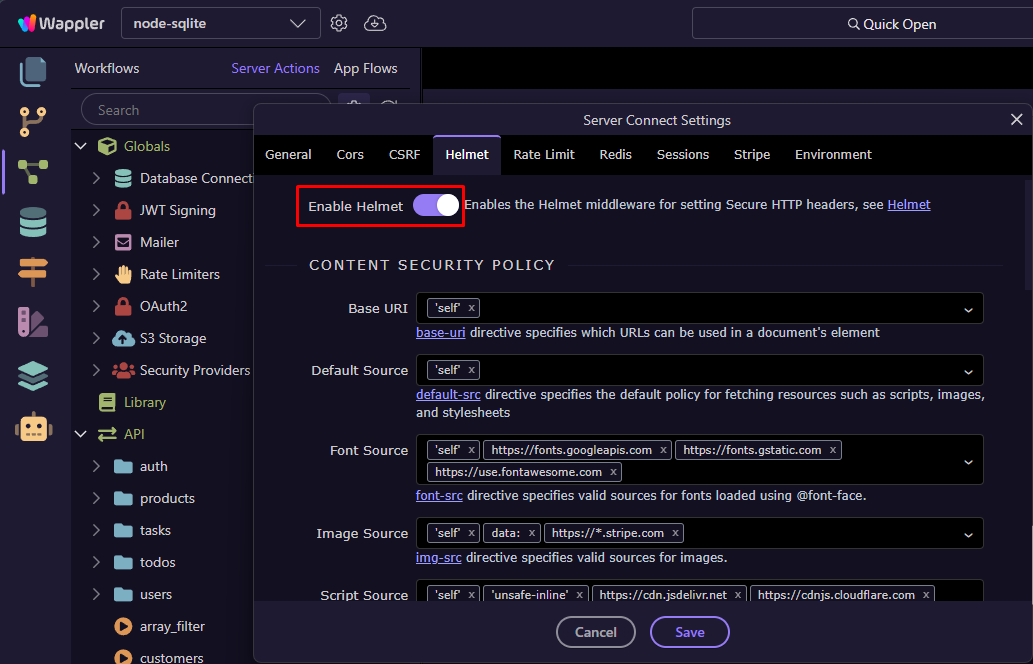1033x664 pixels.
Task: Click the AI assistant robot icon
Action: click(x=33, y=427)
